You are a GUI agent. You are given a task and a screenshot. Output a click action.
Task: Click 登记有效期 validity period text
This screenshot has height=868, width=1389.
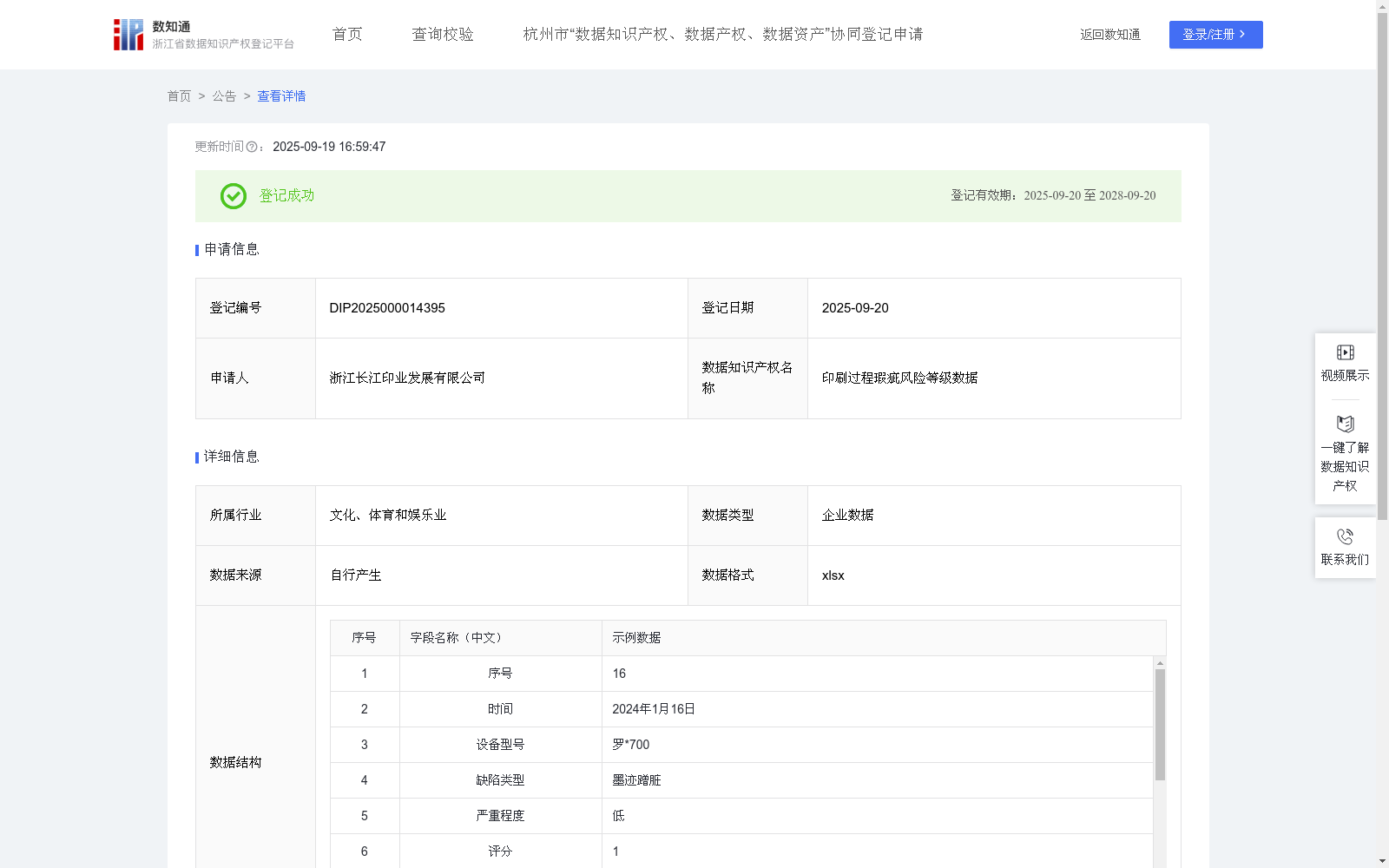pos(1053,196)
